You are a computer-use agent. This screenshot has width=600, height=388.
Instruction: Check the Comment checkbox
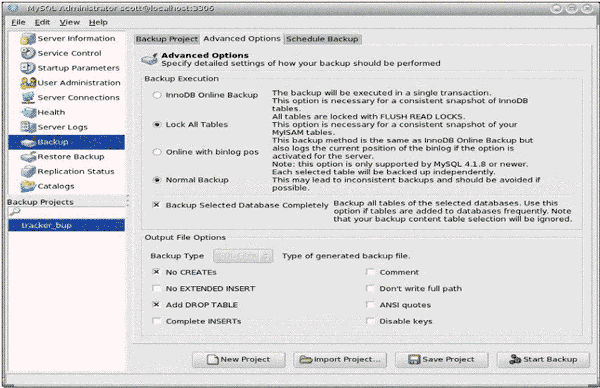click(370, 272)
